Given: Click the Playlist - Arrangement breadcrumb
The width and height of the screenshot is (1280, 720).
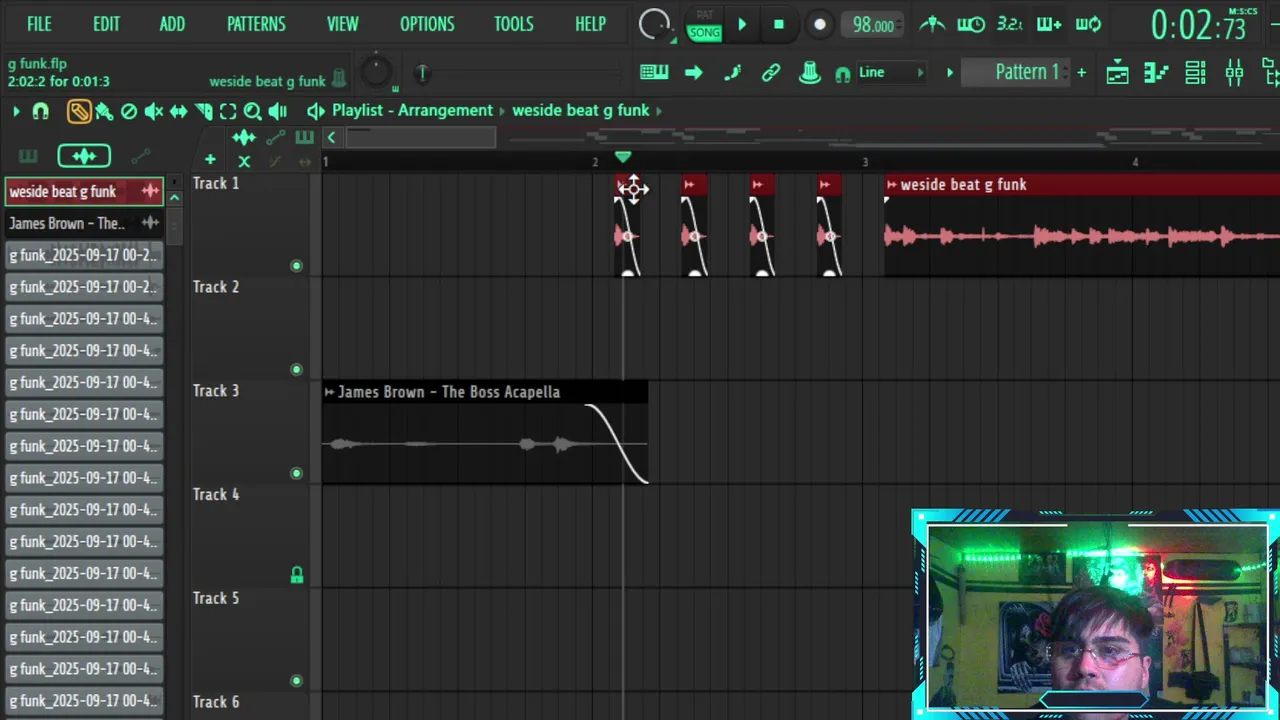Looking at the screenshot, I should [x=412, y=111].
